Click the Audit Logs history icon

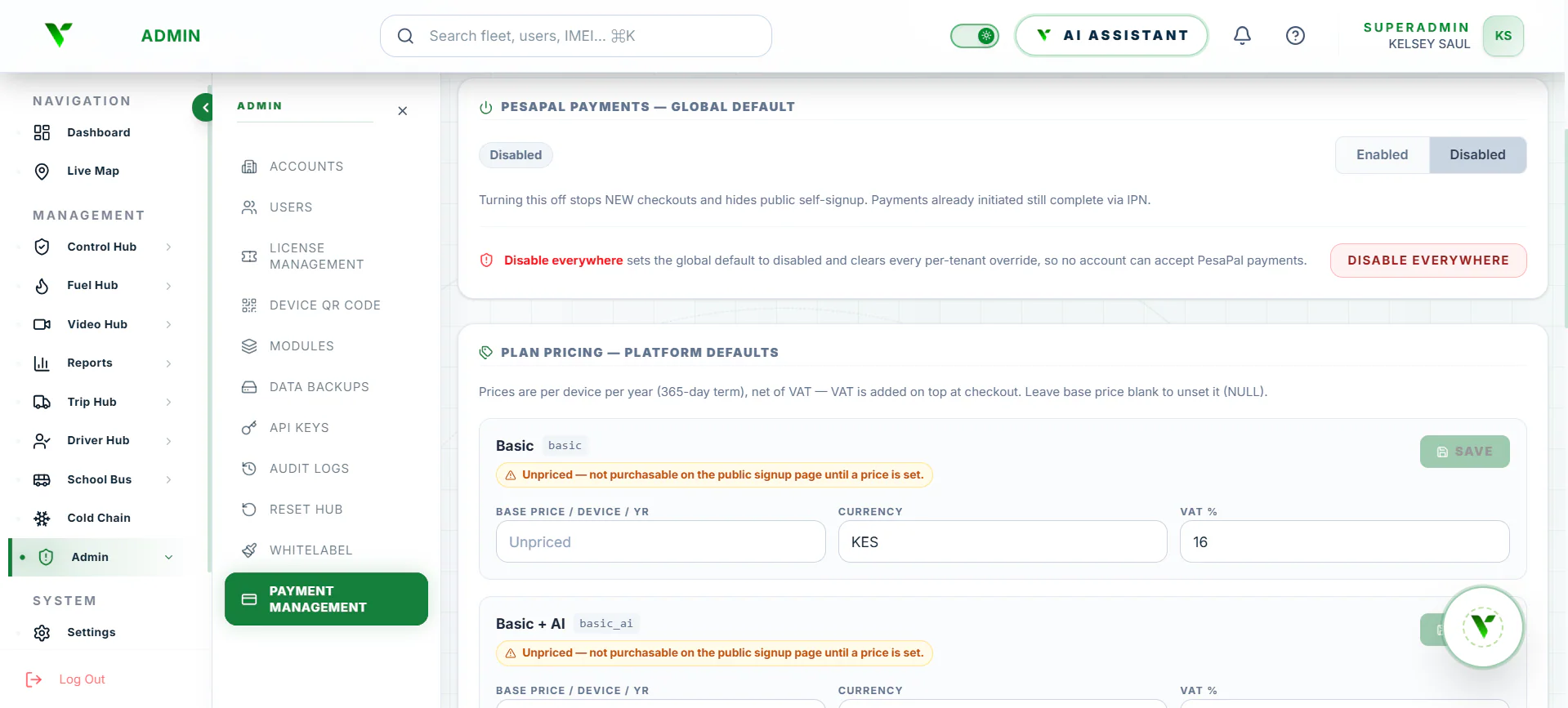[x=249, y=469]
